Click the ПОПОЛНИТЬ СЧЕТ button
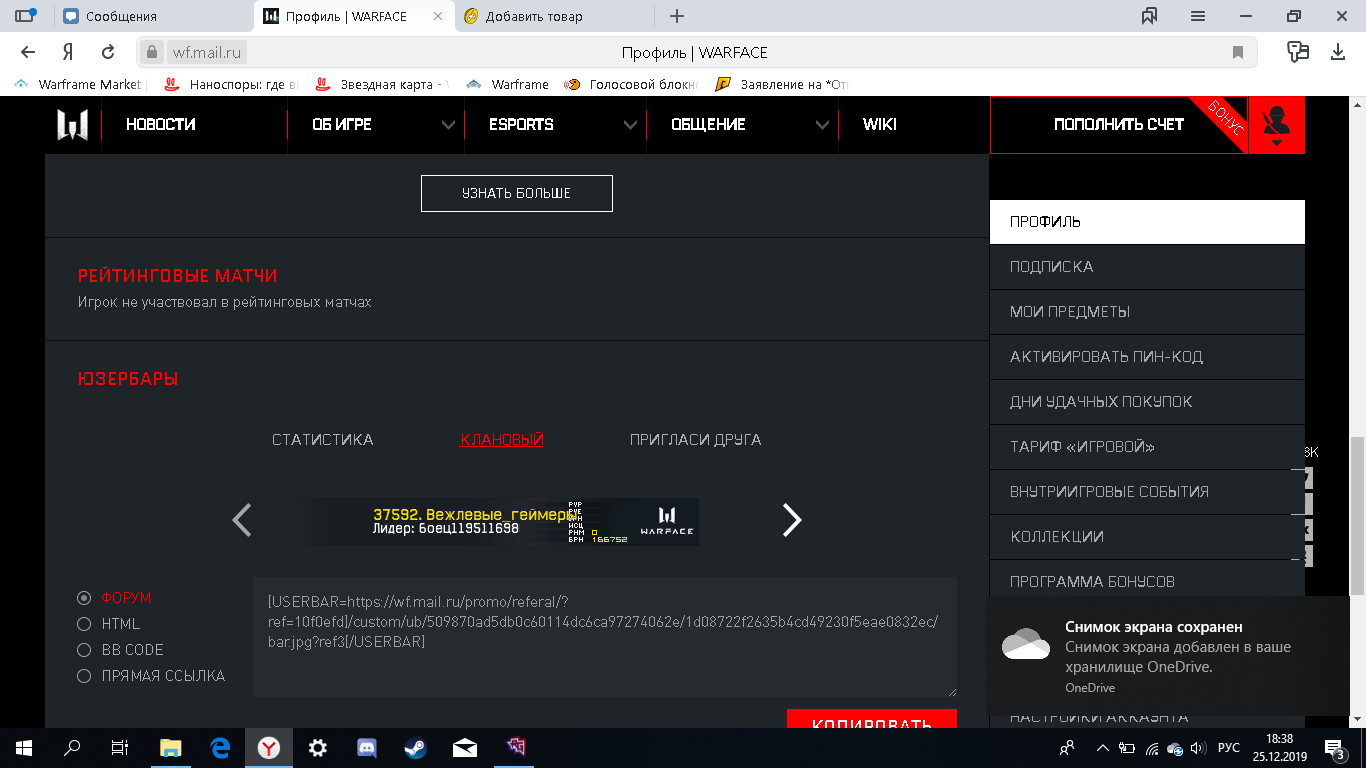1366x768 pixels. tap(1119, 125)
